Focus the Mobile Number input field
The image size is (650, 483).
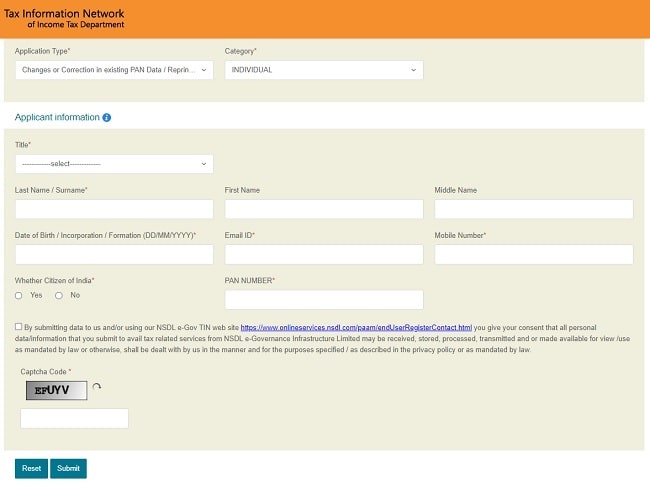click(534, 254)
